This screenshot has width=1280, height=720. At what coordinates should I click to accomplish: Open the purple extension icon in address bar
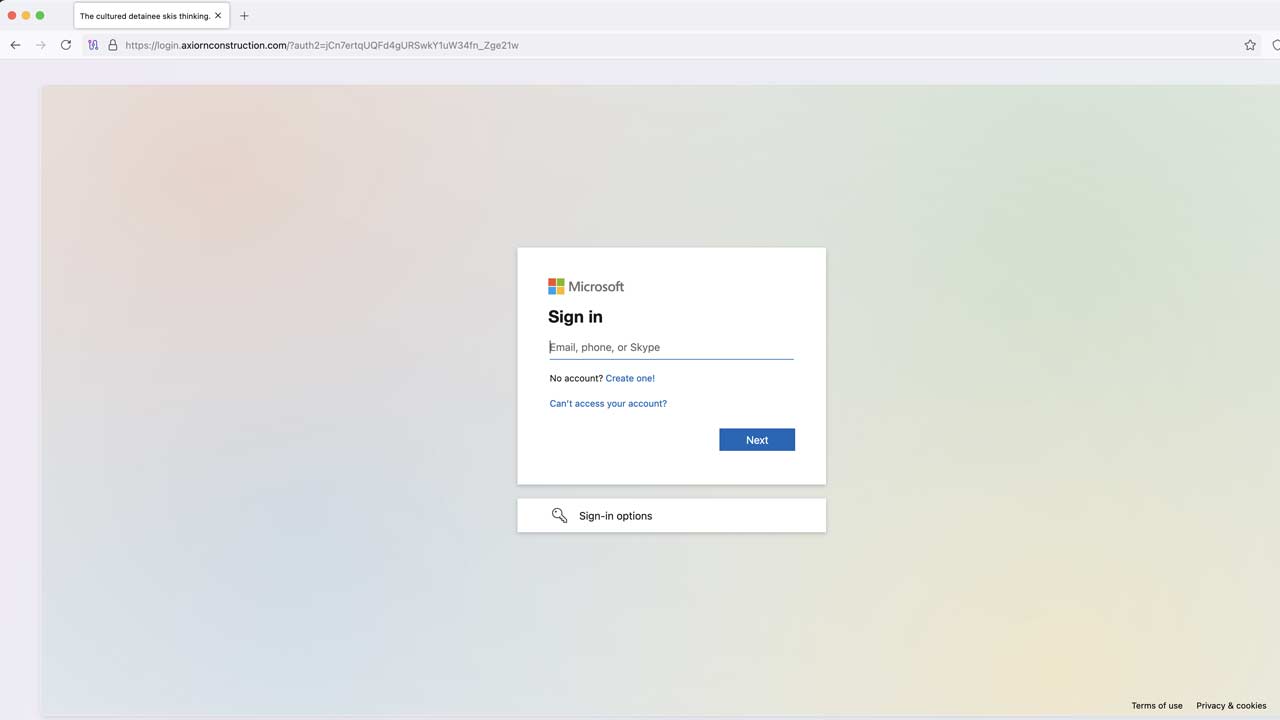point(93,45)
